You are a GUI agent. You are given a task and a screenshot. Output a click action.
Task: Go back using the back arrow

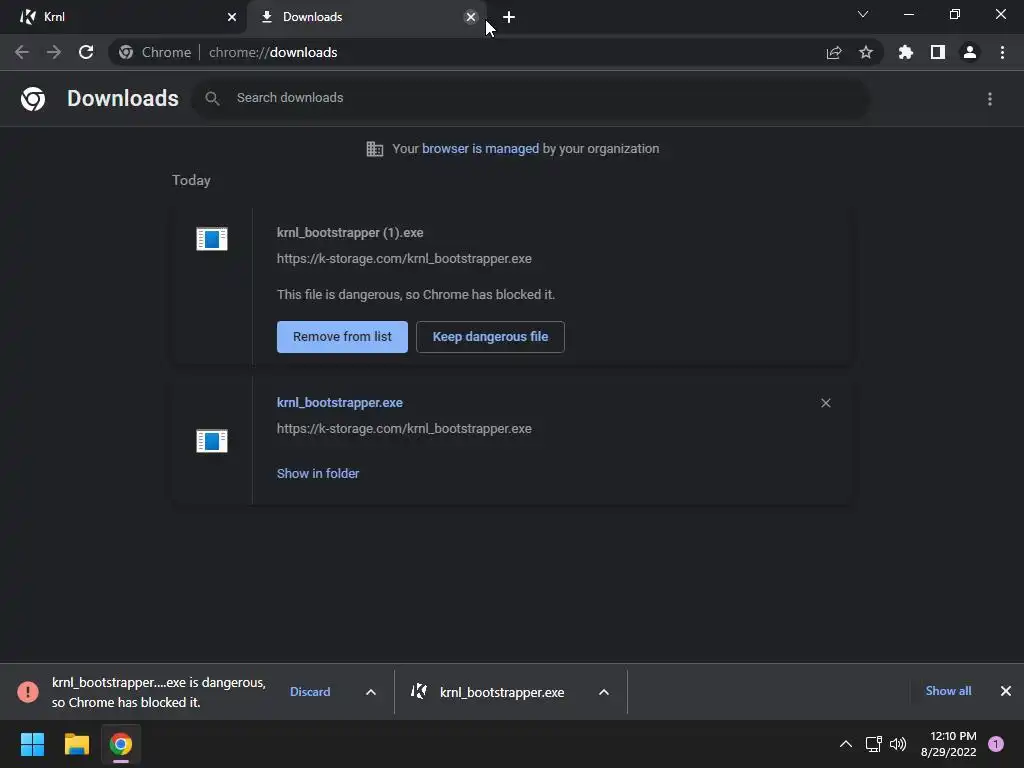(x=22, y=52)
